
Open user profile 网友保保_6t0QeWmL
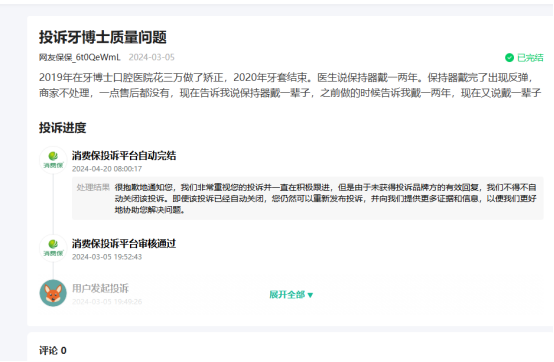(x=79, y=57)
